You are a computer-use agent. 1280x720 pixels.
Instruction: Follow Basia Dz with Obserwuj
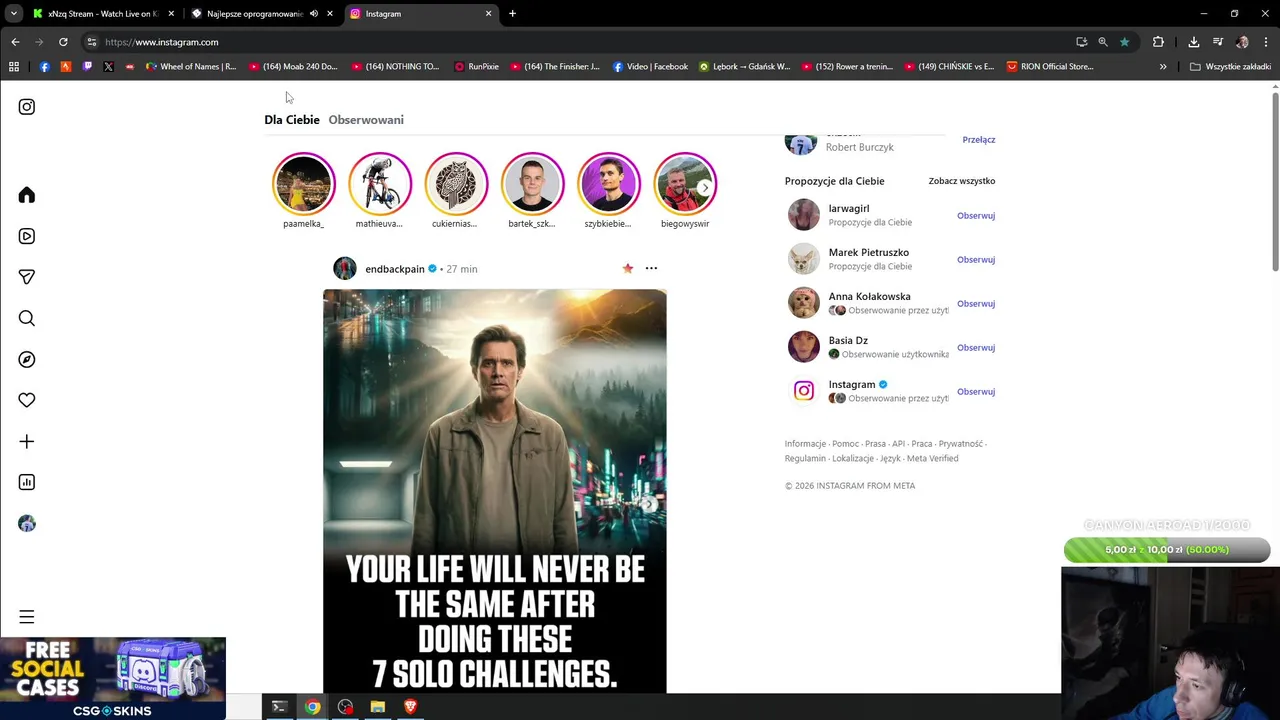975,348
